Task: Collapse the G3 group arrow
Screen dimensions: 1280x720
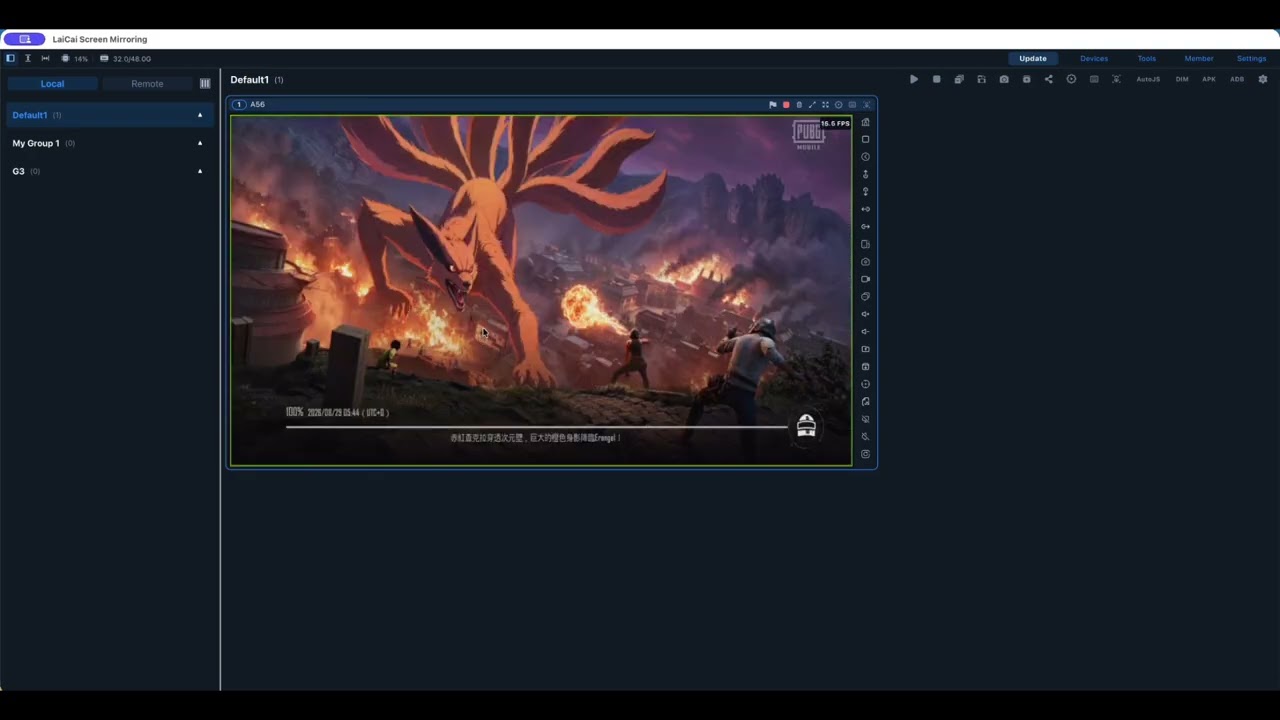Action: pos(200,171)
